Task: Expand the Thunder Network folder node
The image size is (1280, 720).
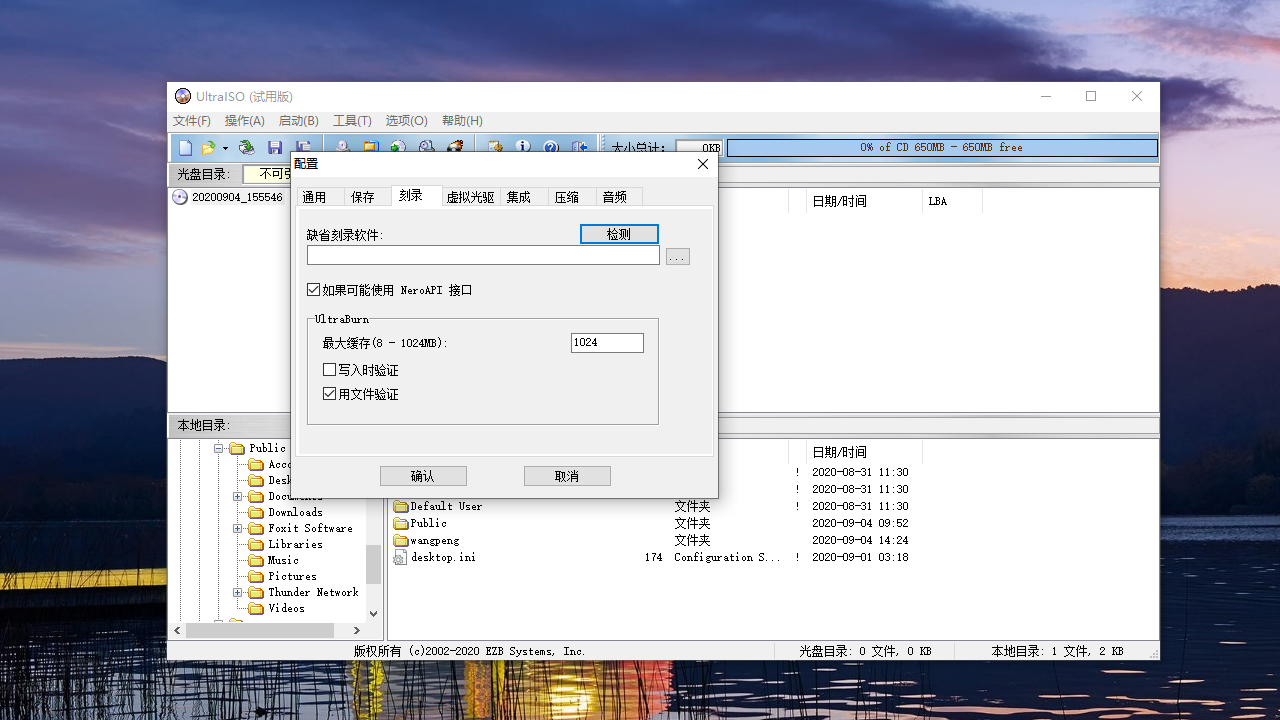Action: click(x=236, y=592)
